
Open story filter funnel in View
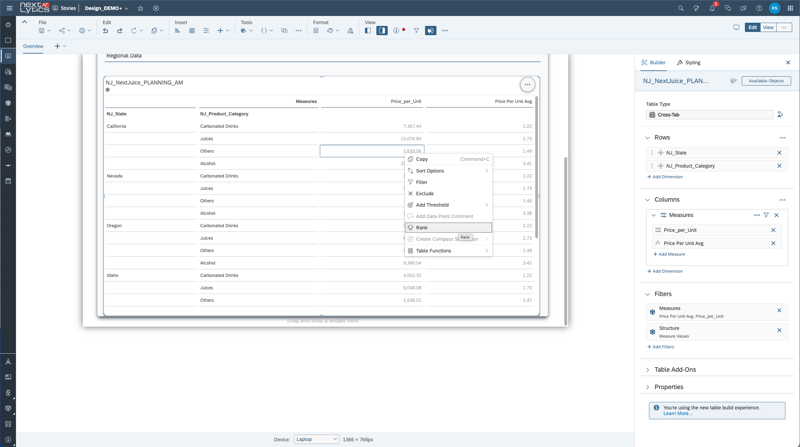[x=416, y=31]
